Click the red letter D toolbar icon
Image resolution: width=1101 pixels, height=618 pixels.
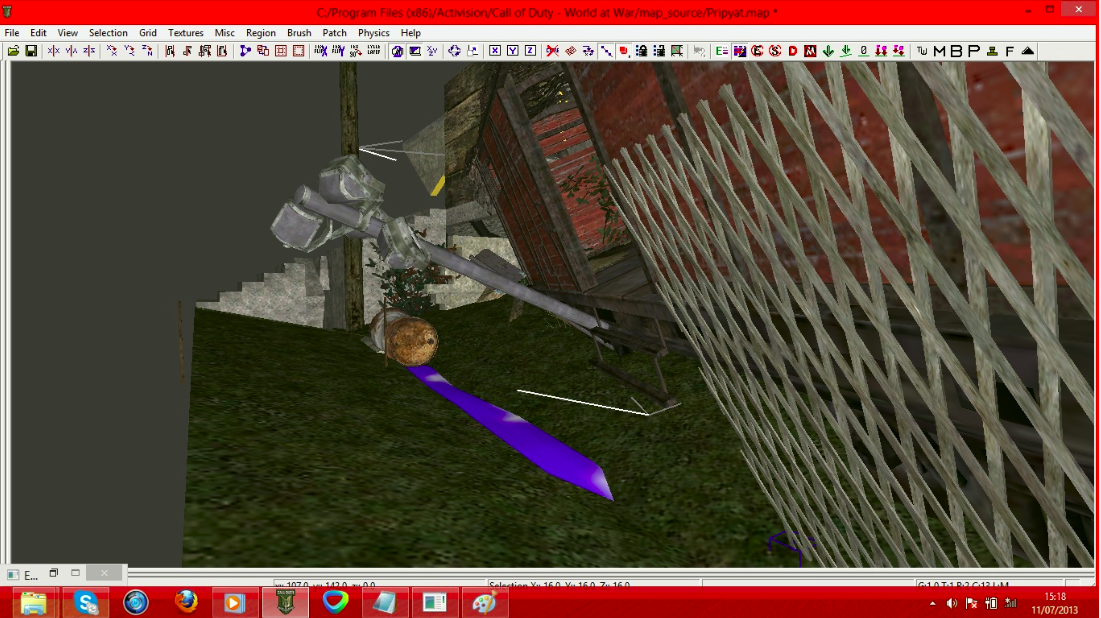pos(793,51)
